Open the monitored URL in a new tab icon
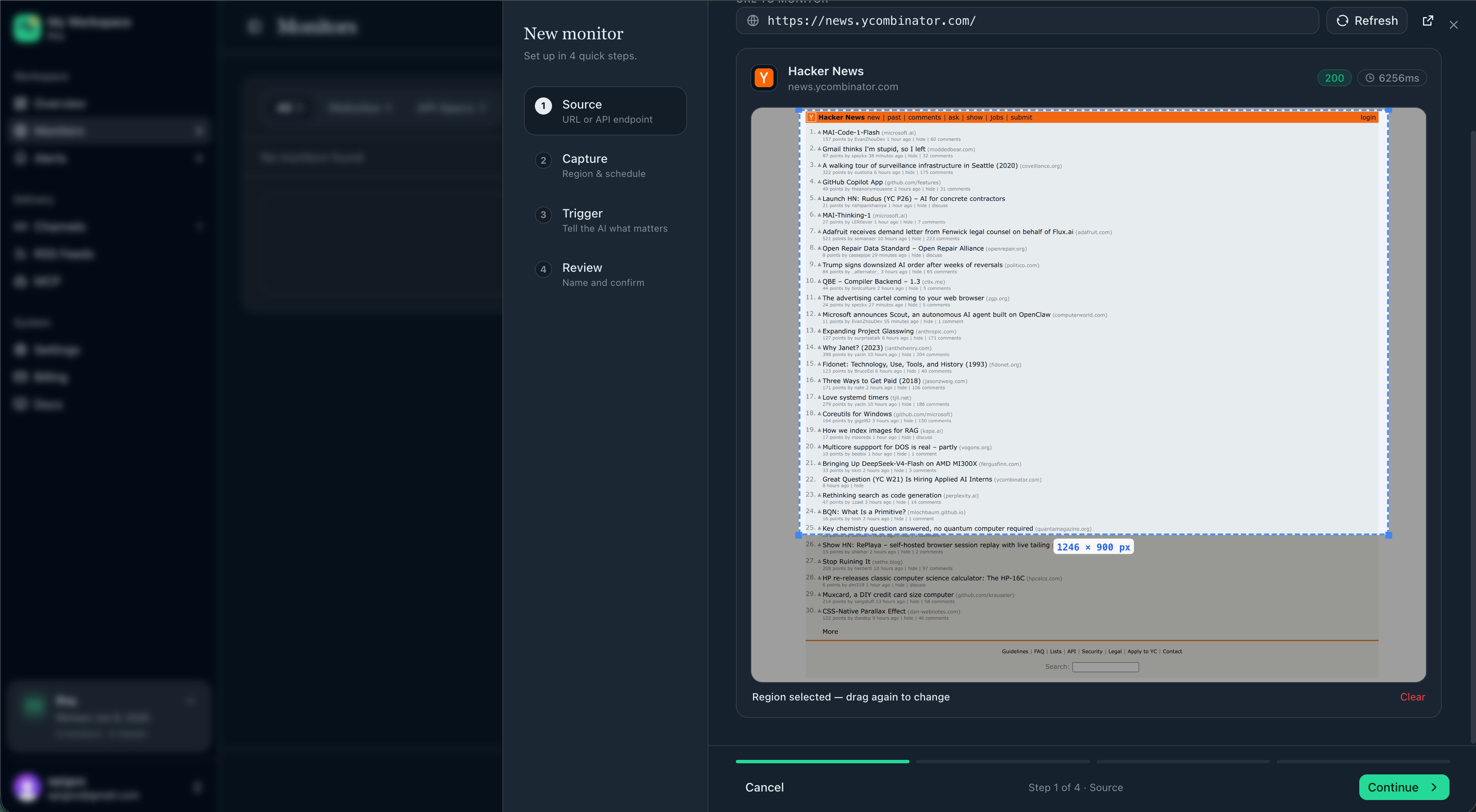Image resolution: width=1476 pixels, height=812 pixels. tap(1428, 21)
